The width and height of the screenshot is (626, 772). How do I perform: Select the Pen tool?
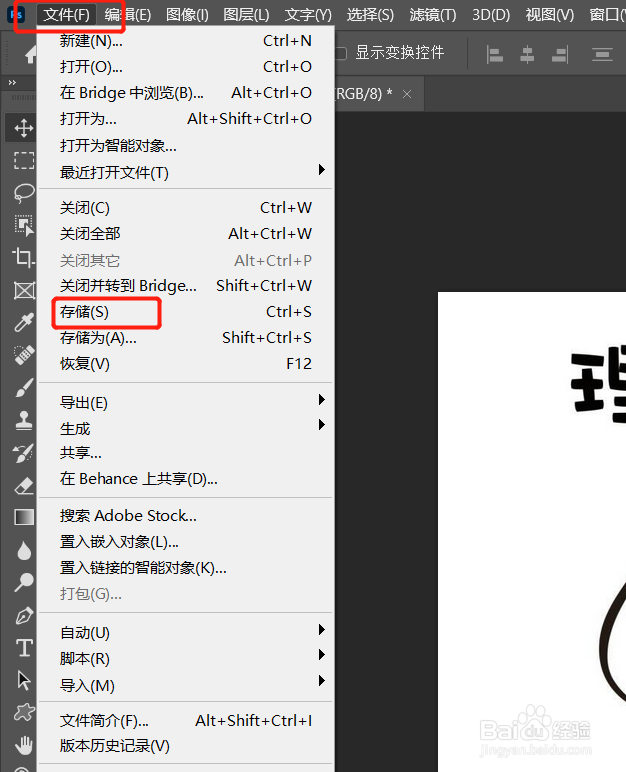pyautogui.click(x=24, y=615)
